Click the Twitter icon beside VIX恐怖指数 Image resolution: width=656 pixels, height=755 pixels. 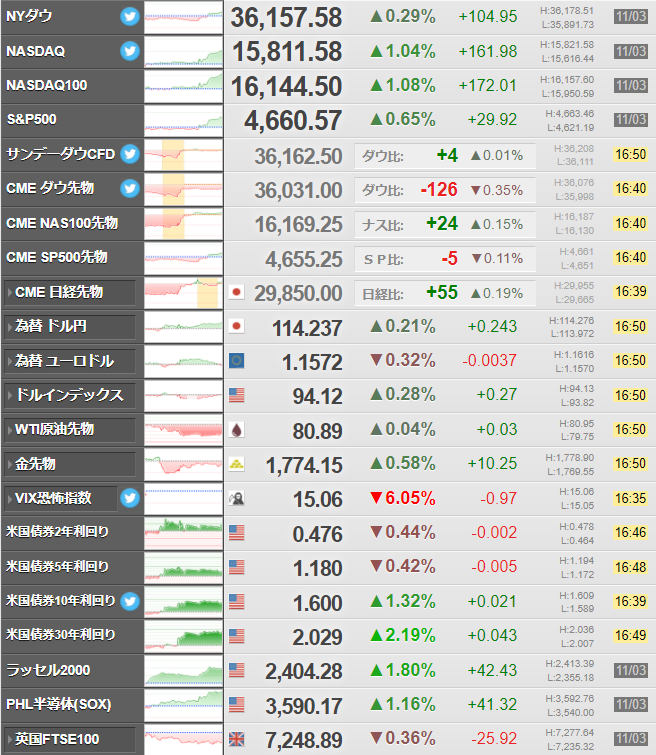(130, 498)
